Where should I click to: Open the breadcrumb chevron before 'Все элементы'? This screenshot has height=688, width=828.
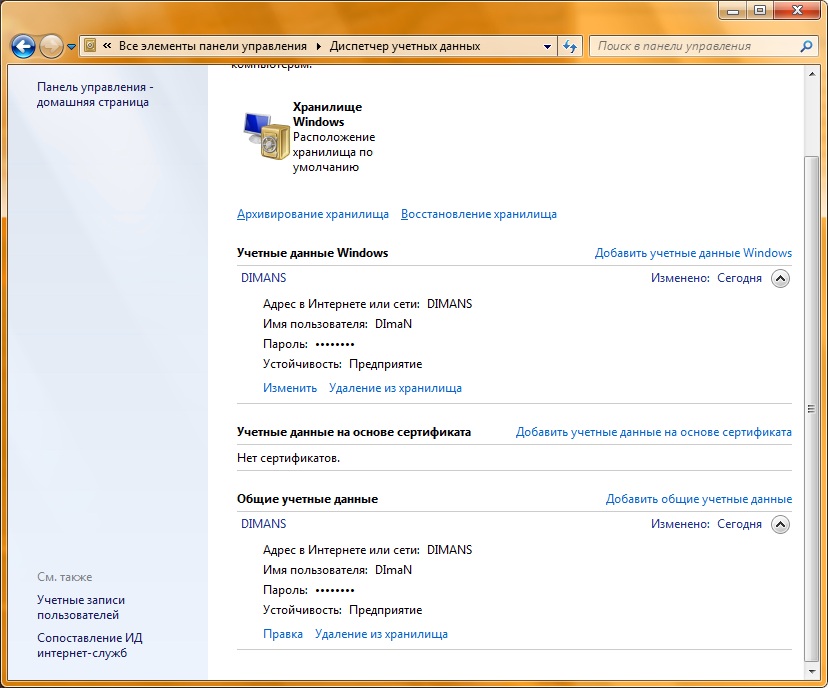click(107, 46)
